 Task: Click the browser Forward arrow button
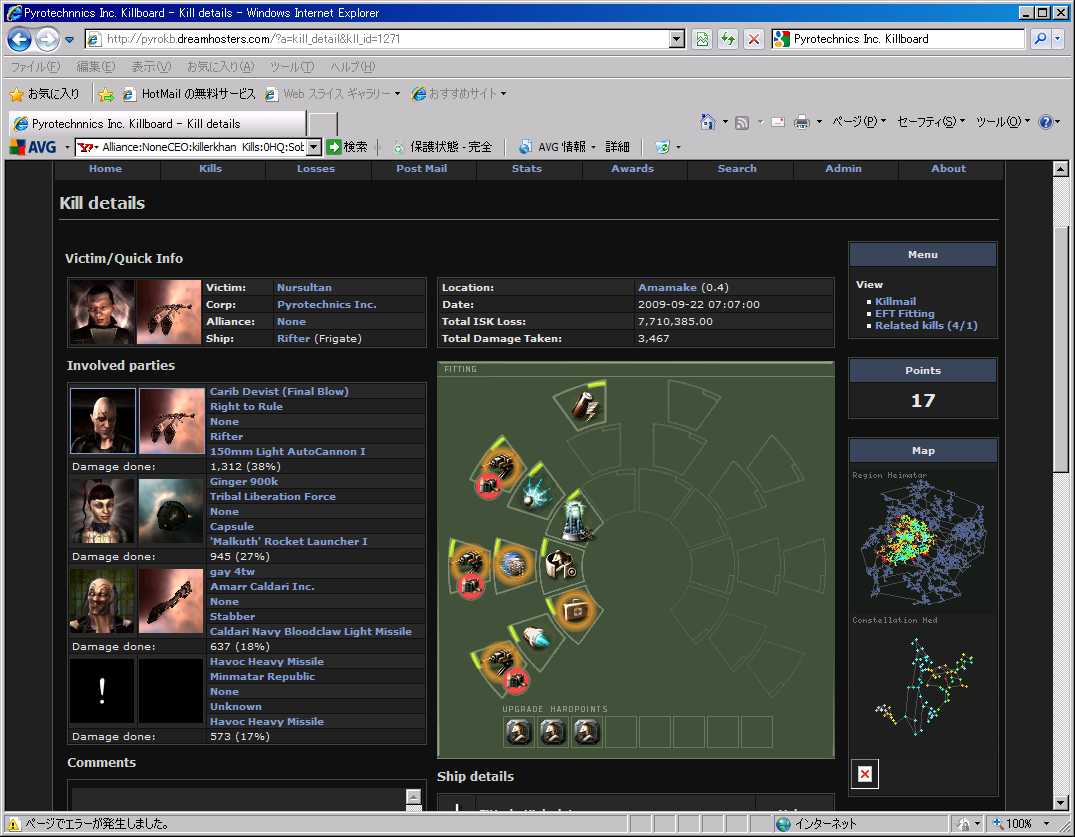click(x=47, y=39)
